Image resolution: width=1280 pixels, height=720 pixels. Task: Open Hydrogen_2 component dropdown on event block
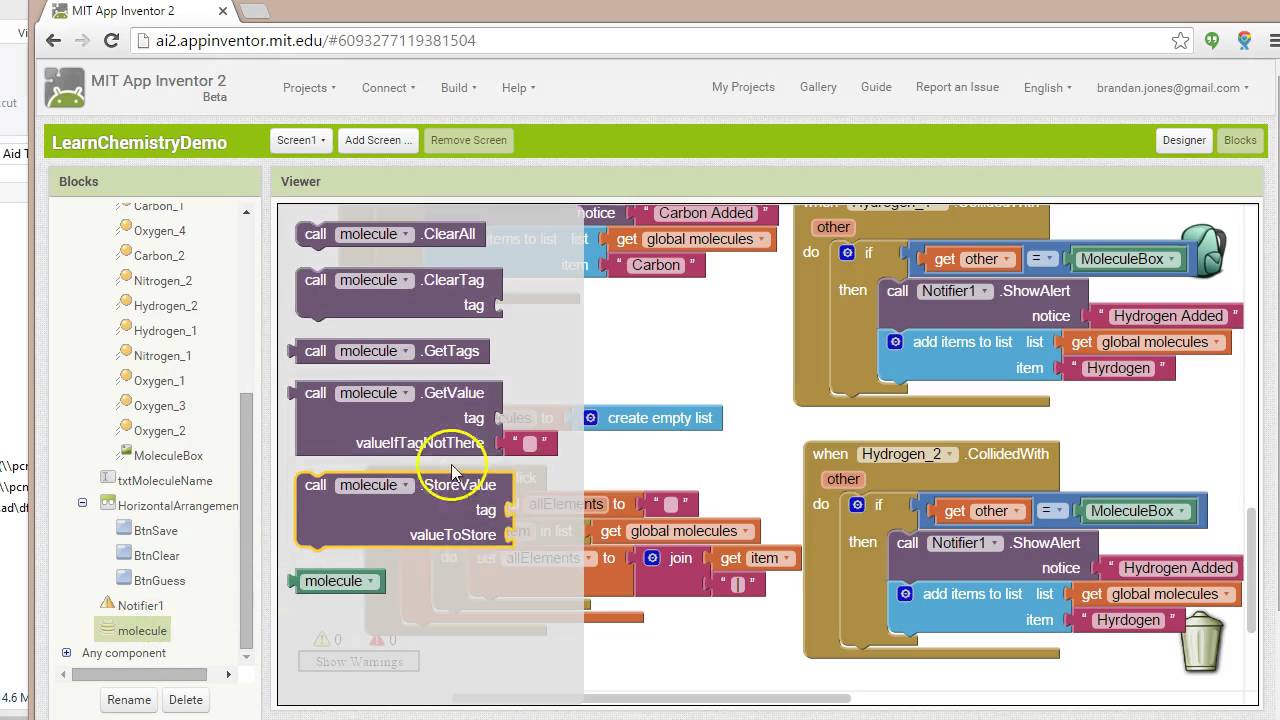[908, 454]
